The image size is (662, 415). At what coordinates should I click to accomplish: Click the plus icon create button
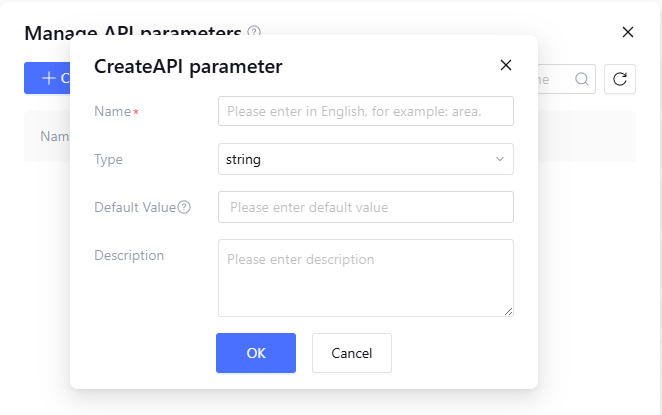47,78
